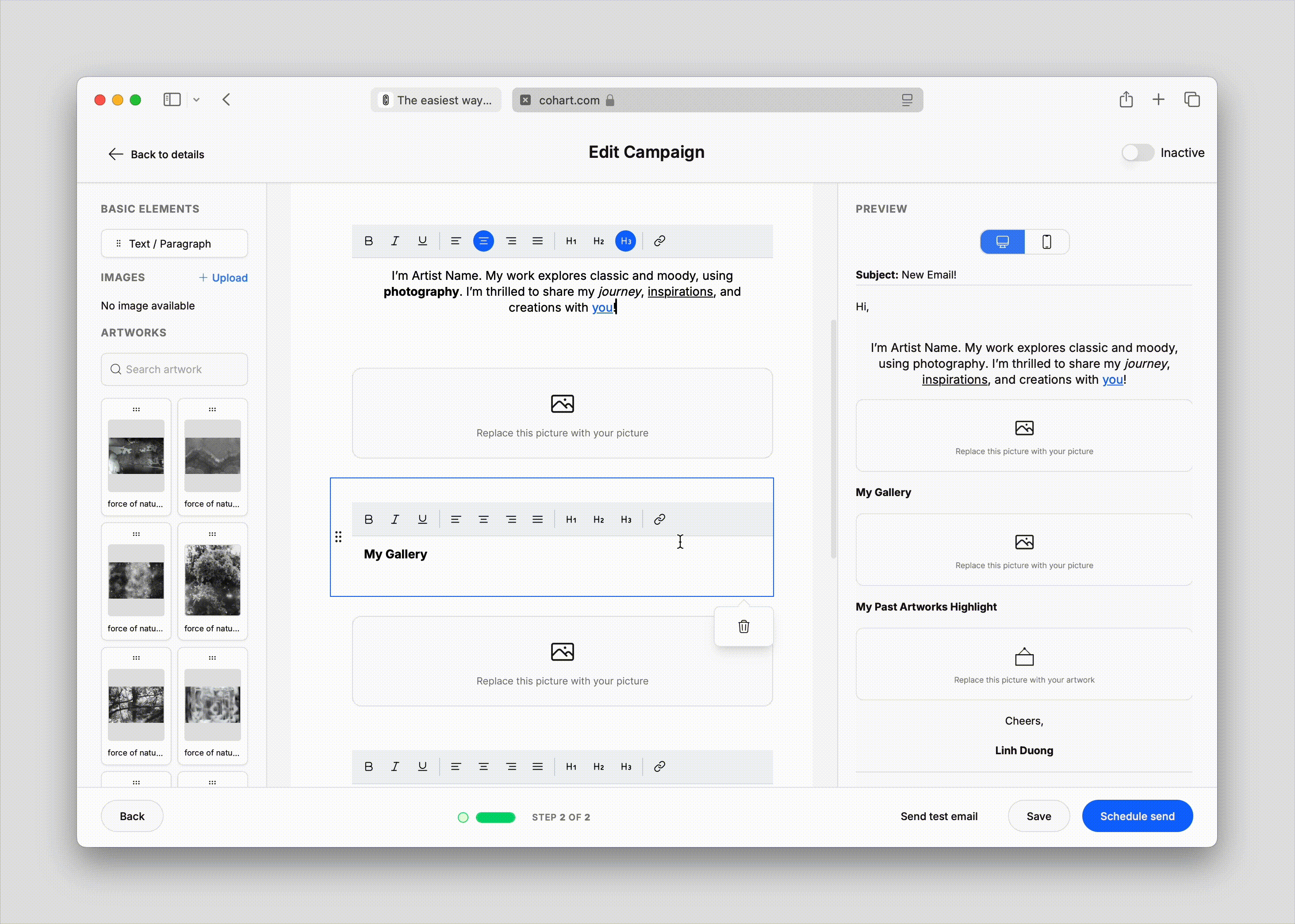Viewport: 1295px width, 924px height.
Task: Click the 'you' hyperlink in editor
Action: click(x=602, y=308)
